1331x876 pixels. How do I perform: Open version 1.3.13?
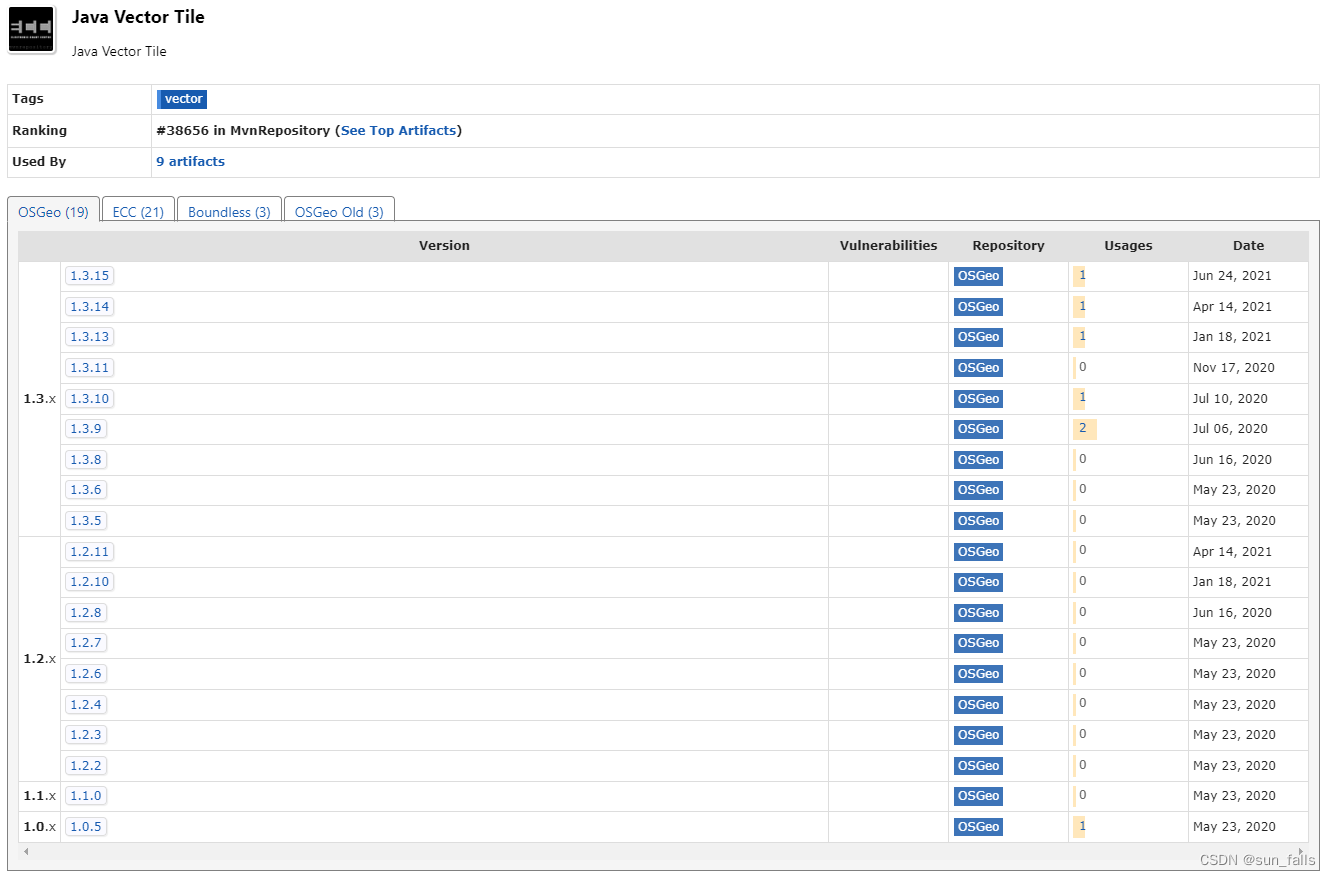pos(90,337)
